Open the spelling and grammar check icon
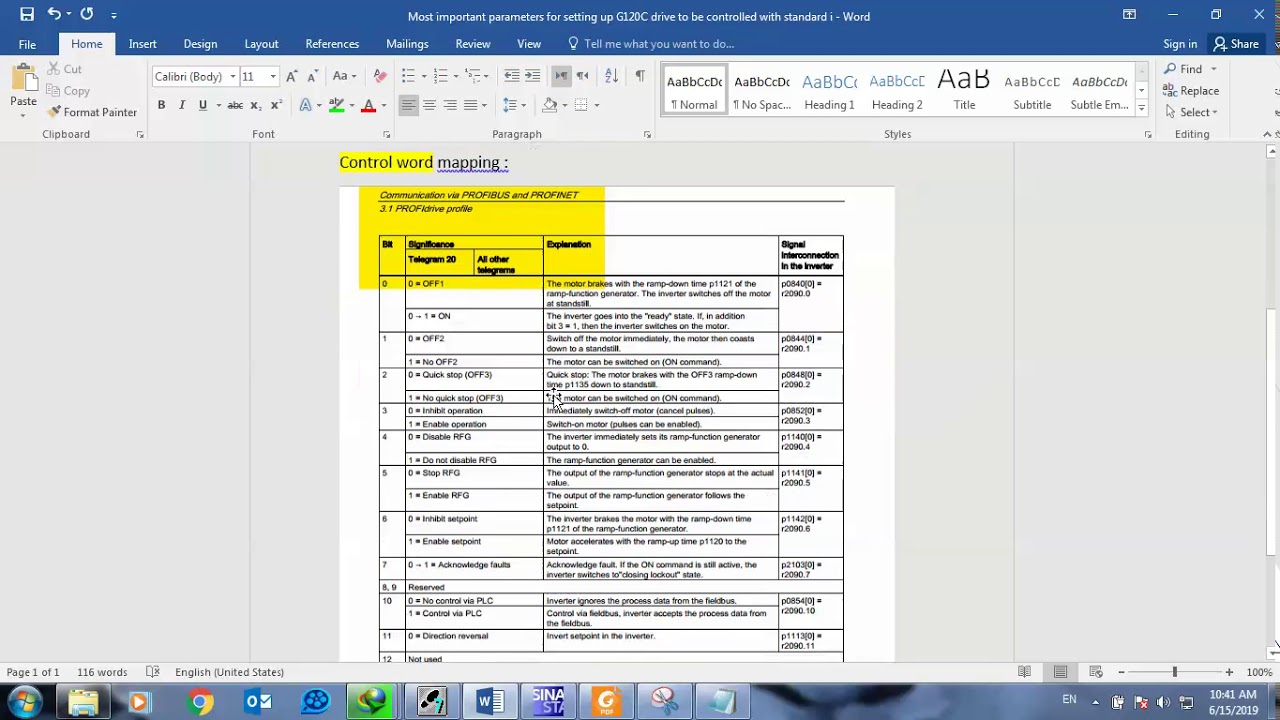Viewport: 1280px width, 720px height. click(x=153, y=672)
